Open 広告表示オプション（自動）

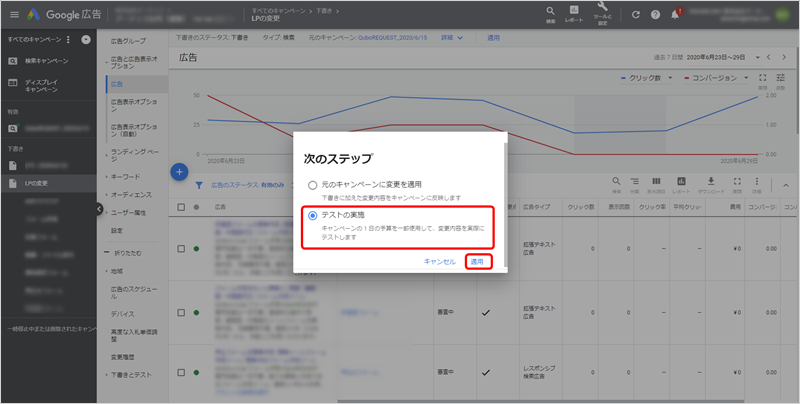pos(135,131)
